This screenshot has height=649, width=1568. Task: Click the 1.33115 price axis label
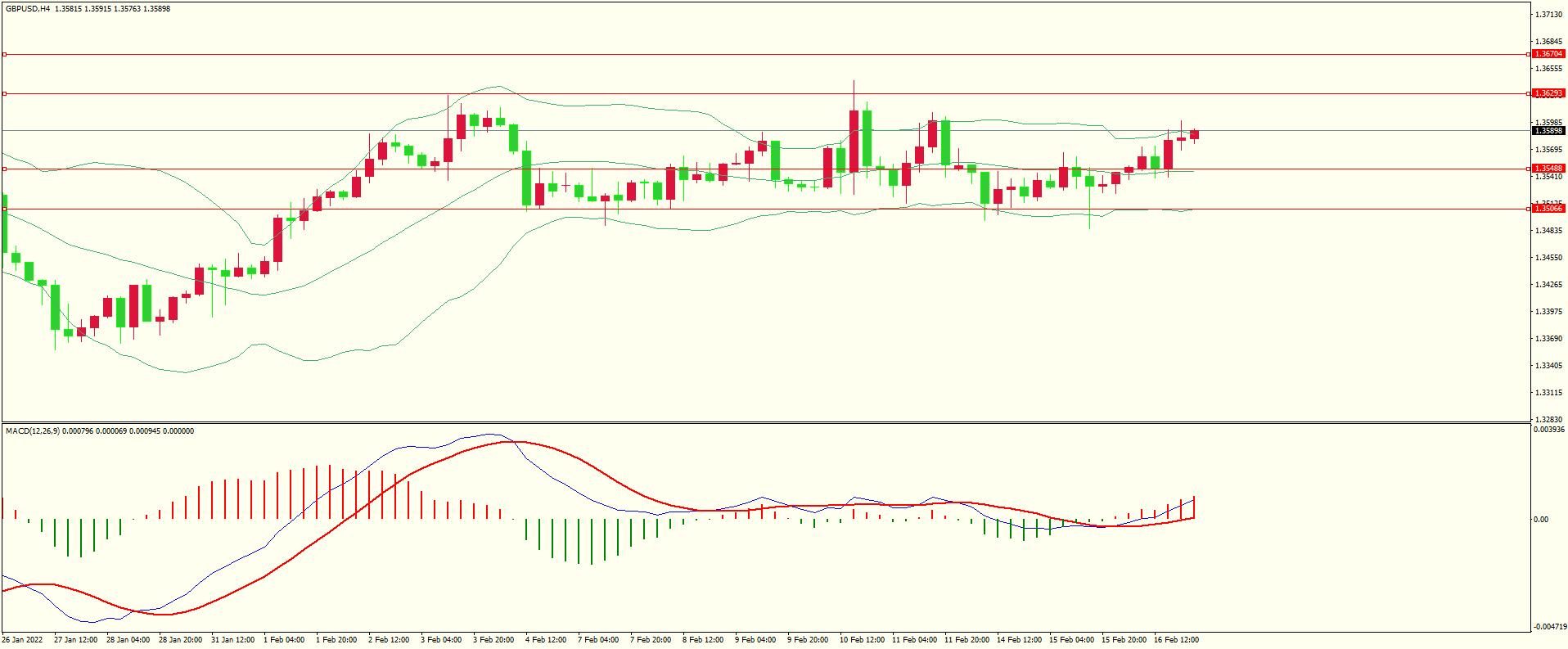(1548, 393)
